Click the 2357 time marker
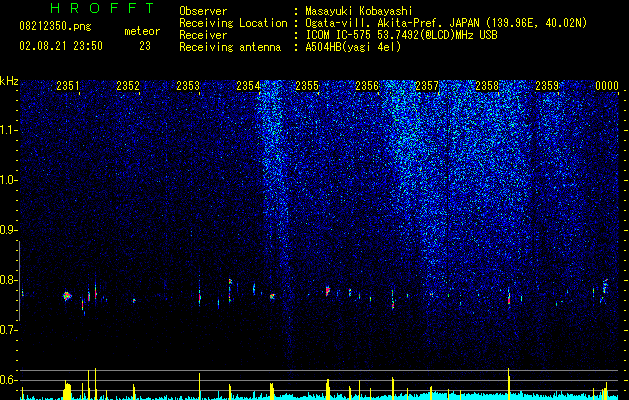Viewport: 629px width, 400px height. (x=427, y=86)
